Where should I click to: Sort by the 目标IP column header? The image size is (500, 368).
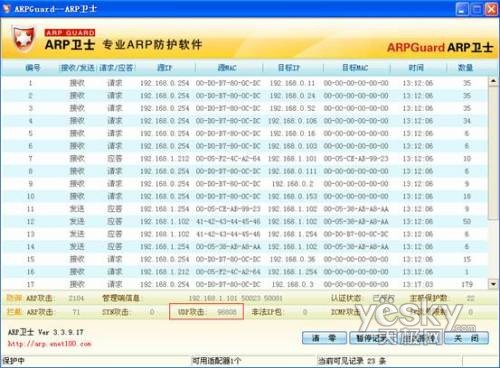pyautogui.click(x=289, y=68)
